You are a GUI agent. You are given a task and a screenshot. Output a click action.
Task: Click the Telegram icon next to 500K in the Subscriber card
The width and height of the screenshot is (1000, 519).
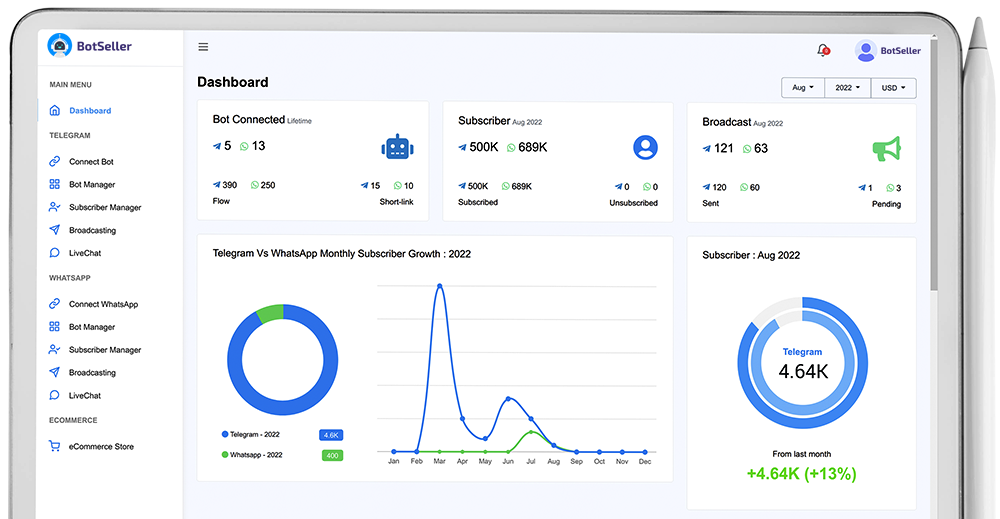(462, 147)
